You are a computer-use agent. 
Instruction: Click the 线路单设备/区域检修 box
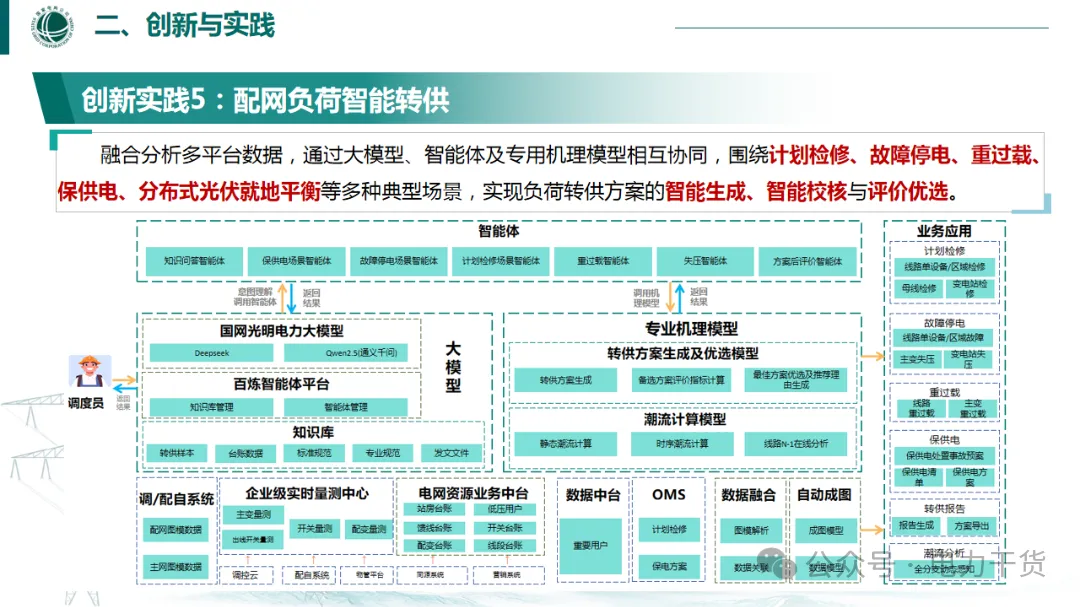tap(945, 267)
